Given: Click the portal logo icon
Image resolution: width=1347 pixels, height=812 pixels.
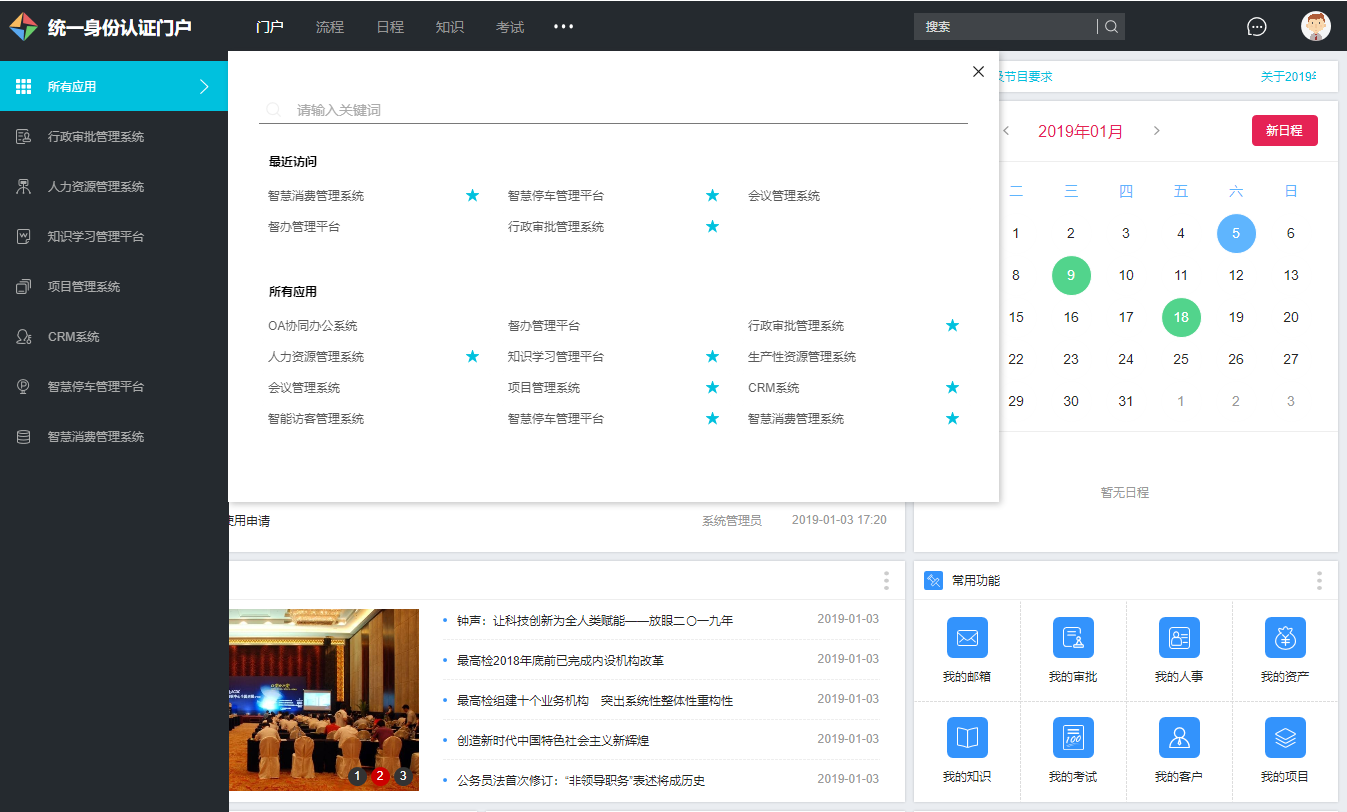Looking at the screenshot, I should click(23, 27).
